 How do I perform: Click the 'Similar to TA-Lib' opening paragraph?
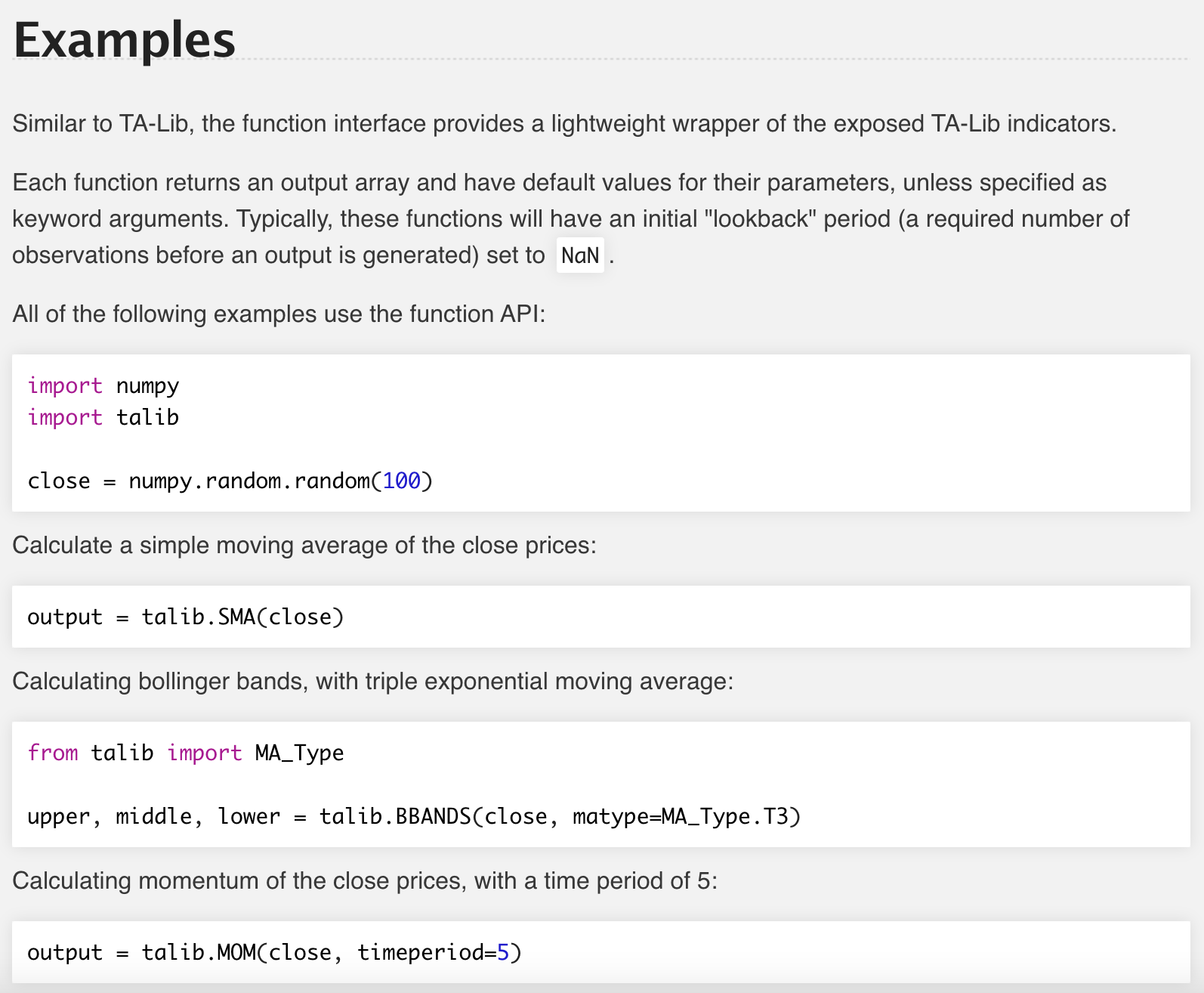(563, 123)
